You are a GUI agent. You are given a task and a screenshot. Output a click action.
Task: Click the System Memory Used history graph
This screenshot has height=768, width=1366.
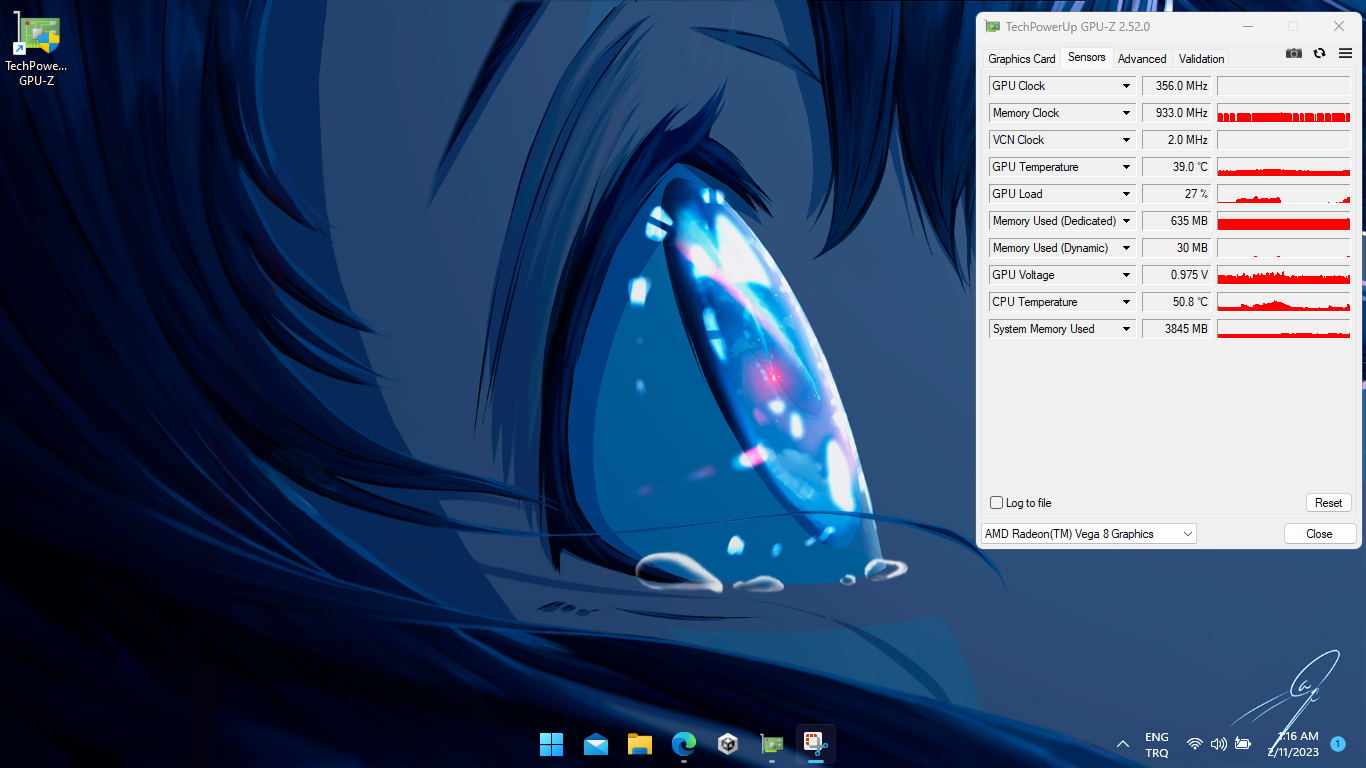coord(1284,329)
